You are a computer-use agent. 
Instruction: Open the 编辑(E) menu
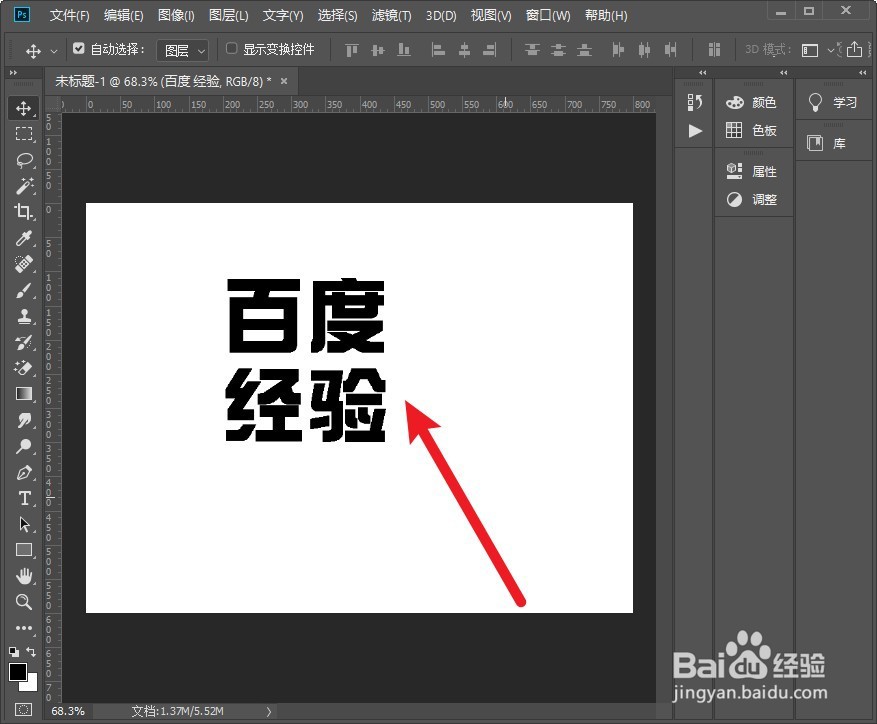pyautogui.click(x=124, y=15)
